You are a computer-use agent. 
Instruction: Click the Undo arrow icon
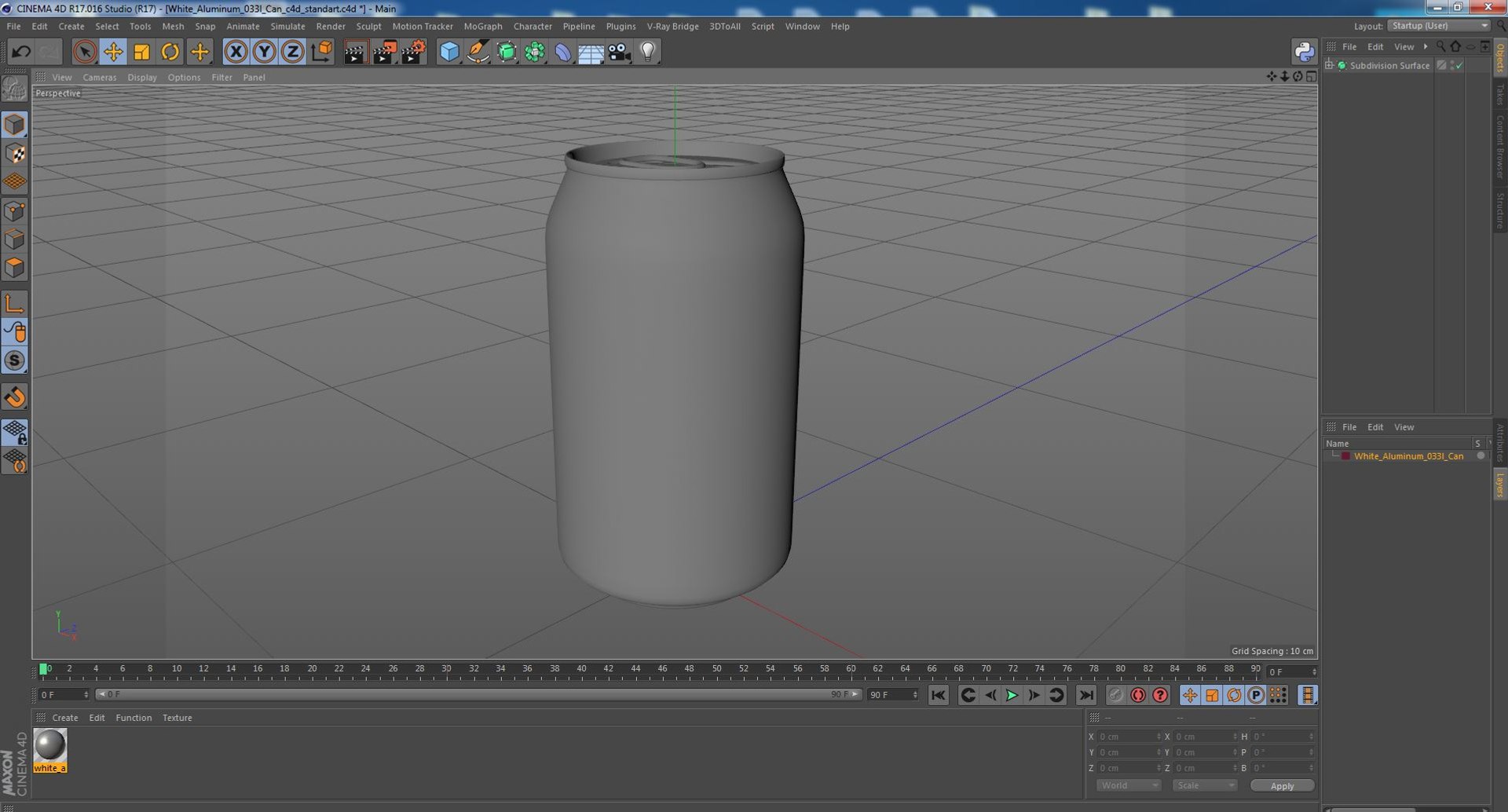pyautogui.click(x=21, y=52)
